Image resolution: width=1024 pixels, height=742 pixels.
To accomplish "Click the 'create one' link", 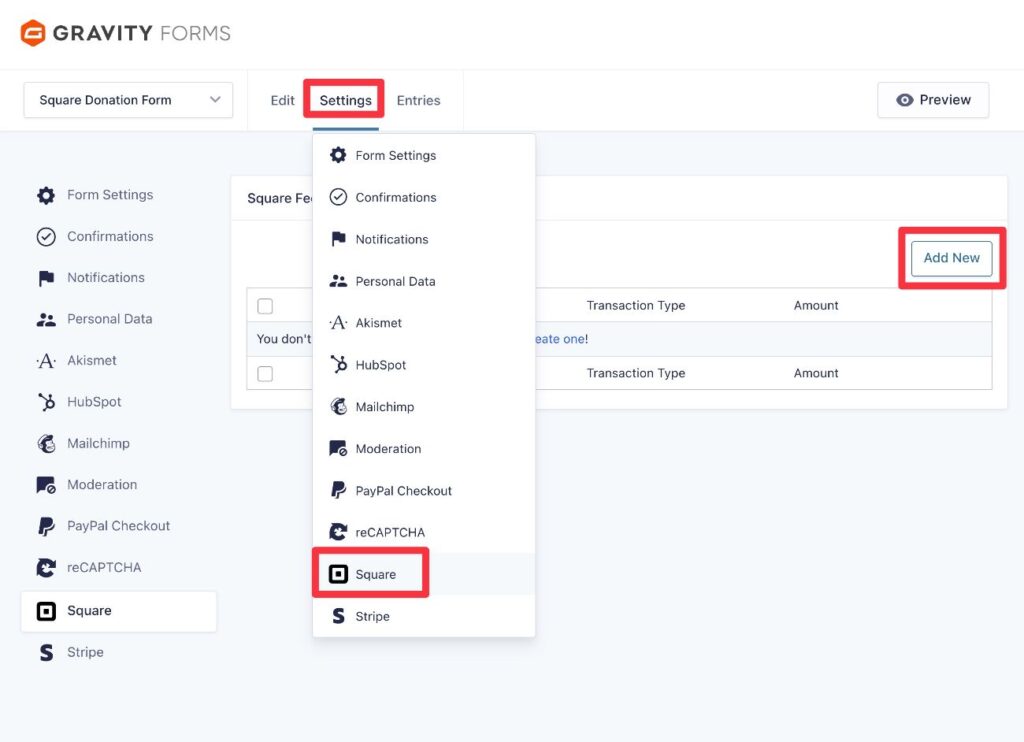I will pyautogui.click(x=561, y=339).
